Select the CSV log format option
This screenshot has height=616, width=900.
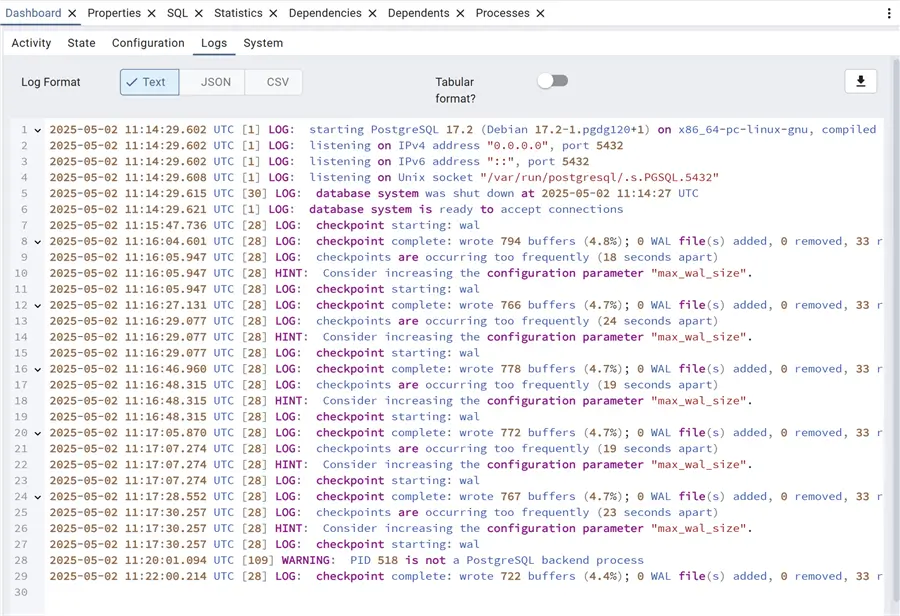pos(274,82)
